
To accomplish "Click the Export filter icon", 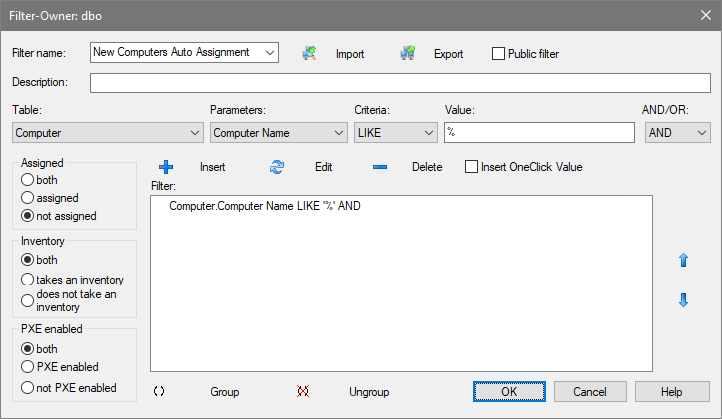I will pyautogui.click(x=408, y=53).
